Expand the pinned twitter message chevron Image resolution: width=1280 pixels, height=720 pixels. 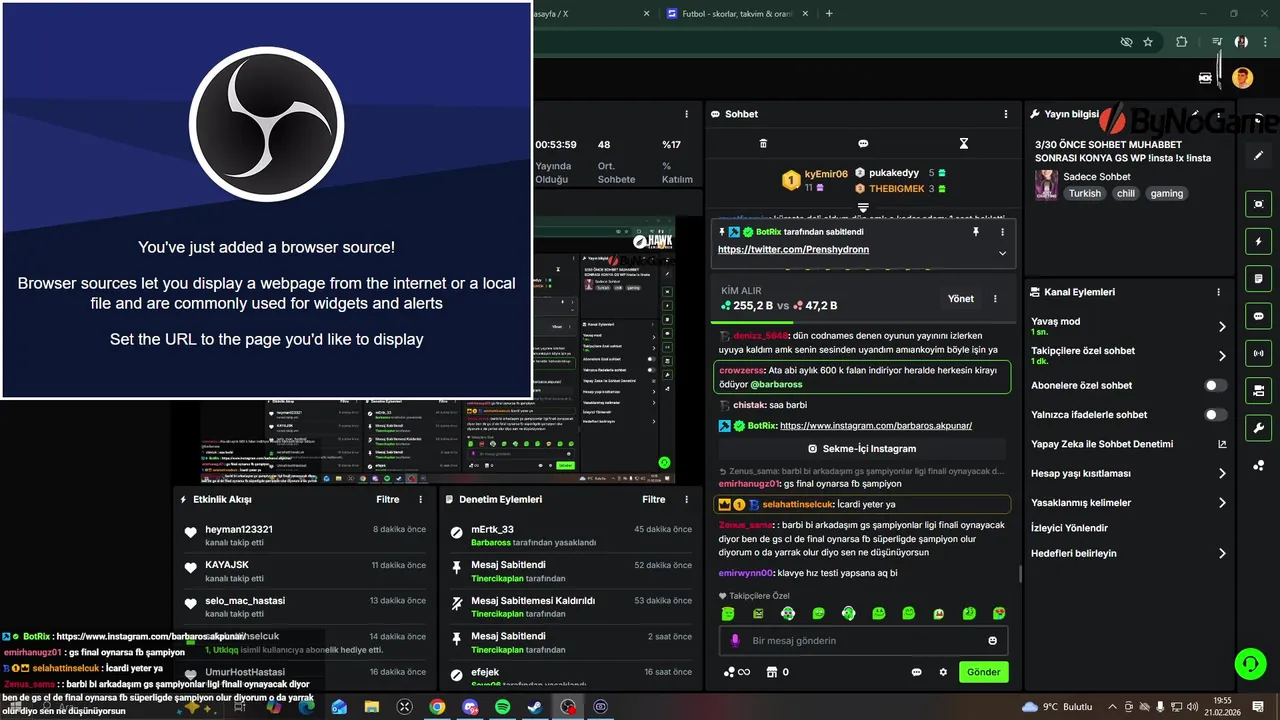[1003, 253]
